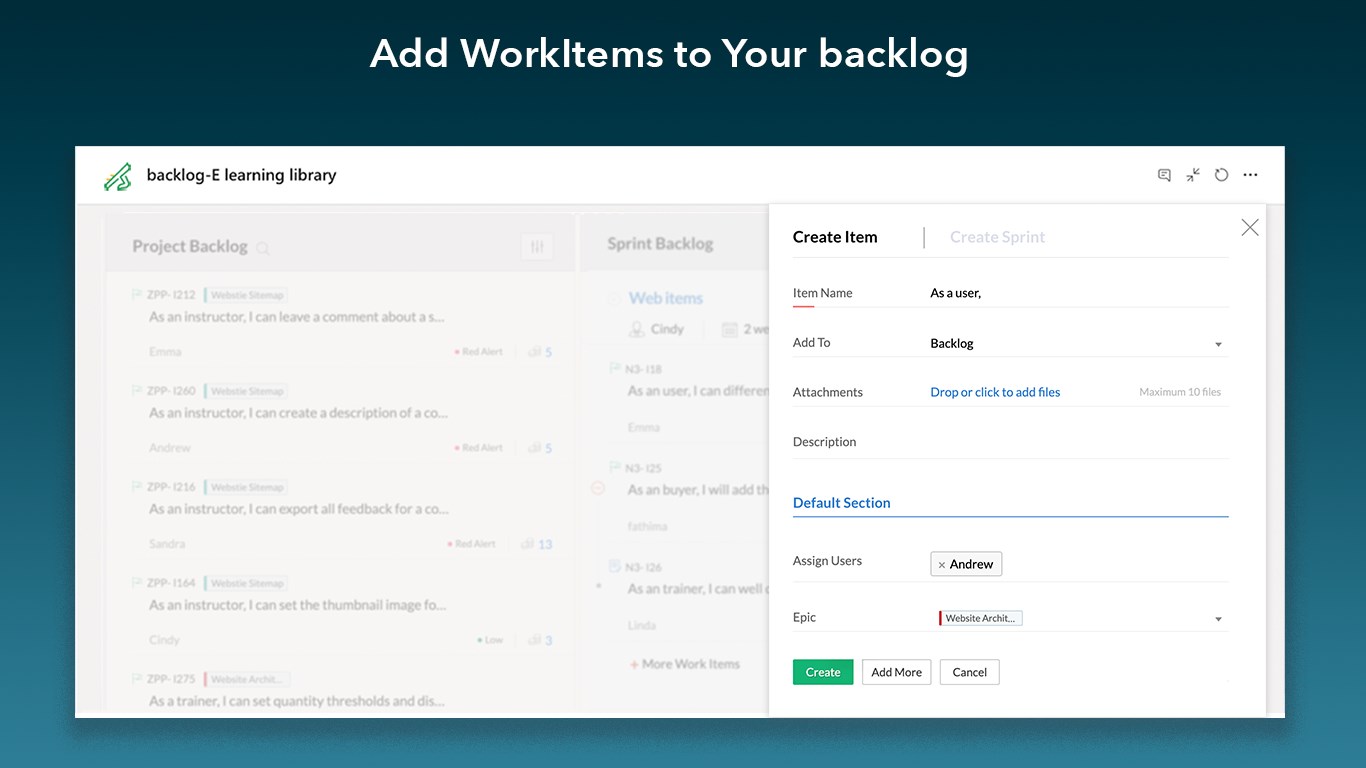Click the red blocked icon near N3-I25

[x=598, y=488]
